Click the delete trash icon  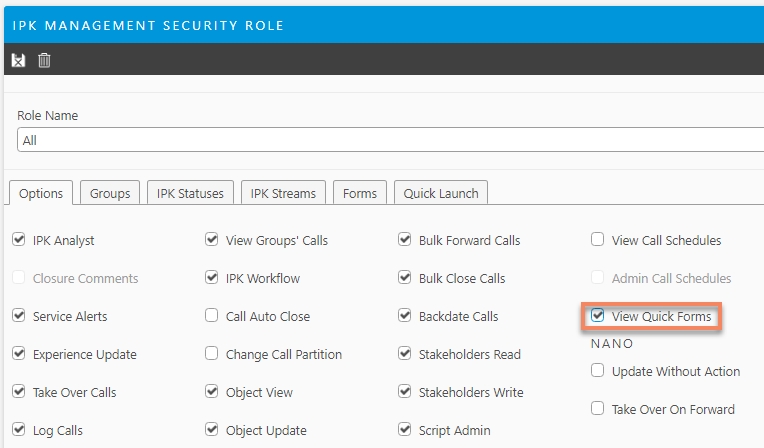(44, 61)
